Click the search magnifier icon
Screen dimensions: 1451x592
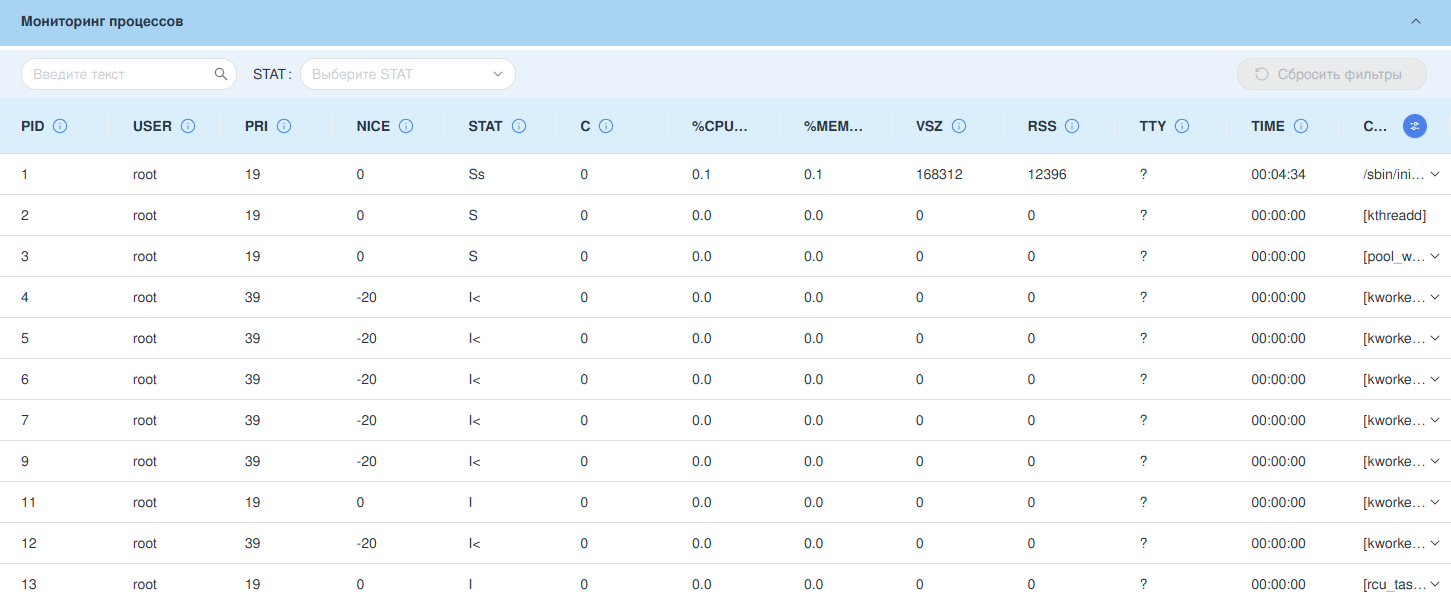[221, 74]
